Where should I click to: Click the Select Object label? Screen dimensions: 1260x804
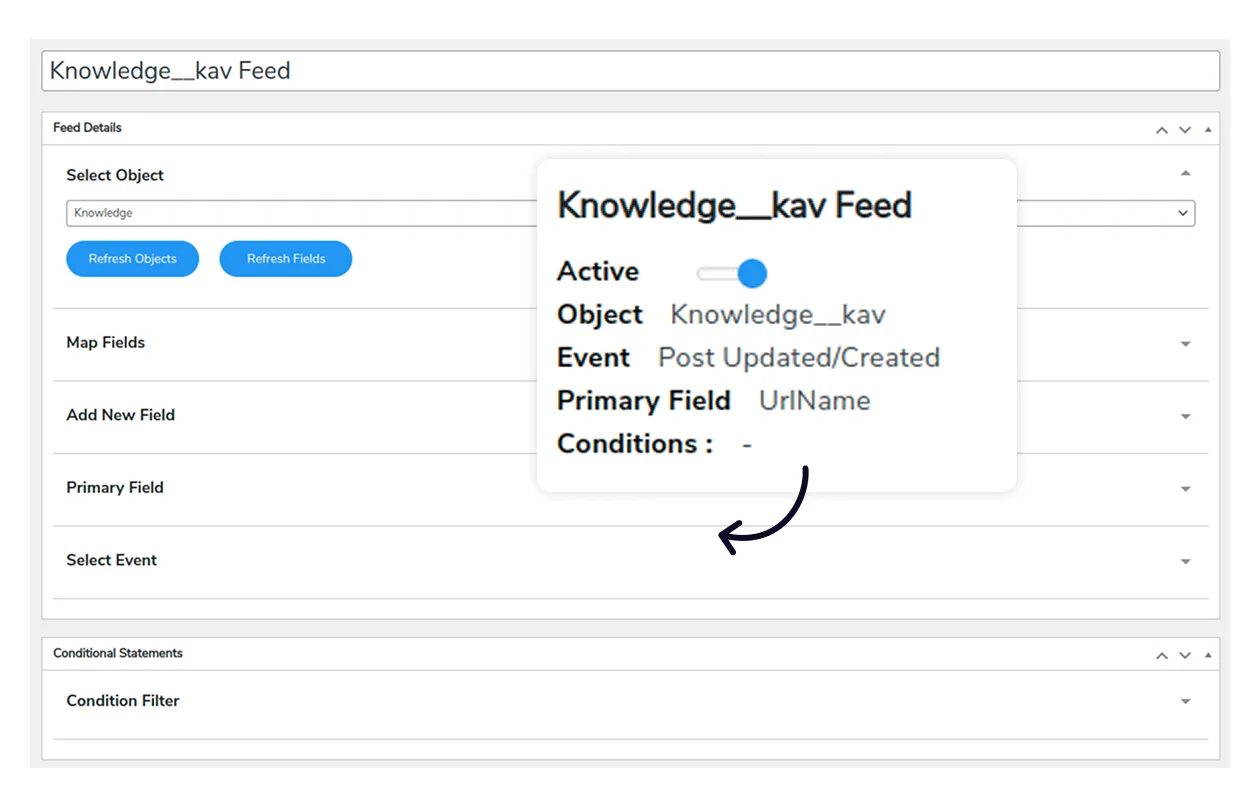coord(115,175)
